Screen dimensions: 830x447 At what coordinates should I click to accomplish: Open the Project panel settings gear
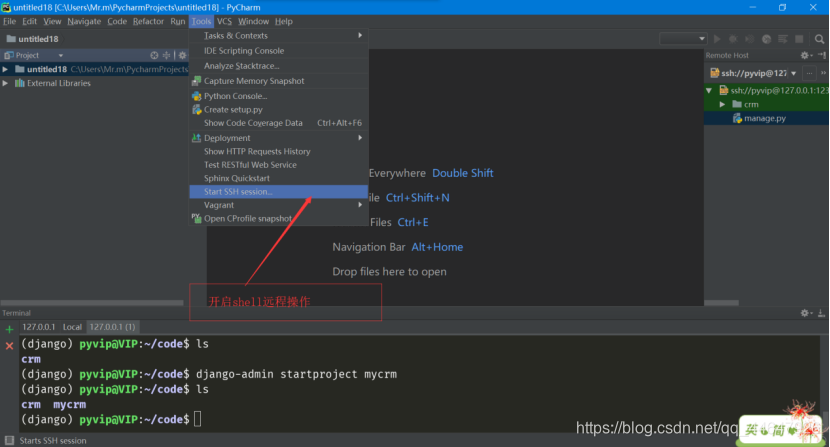click(182, 55)
